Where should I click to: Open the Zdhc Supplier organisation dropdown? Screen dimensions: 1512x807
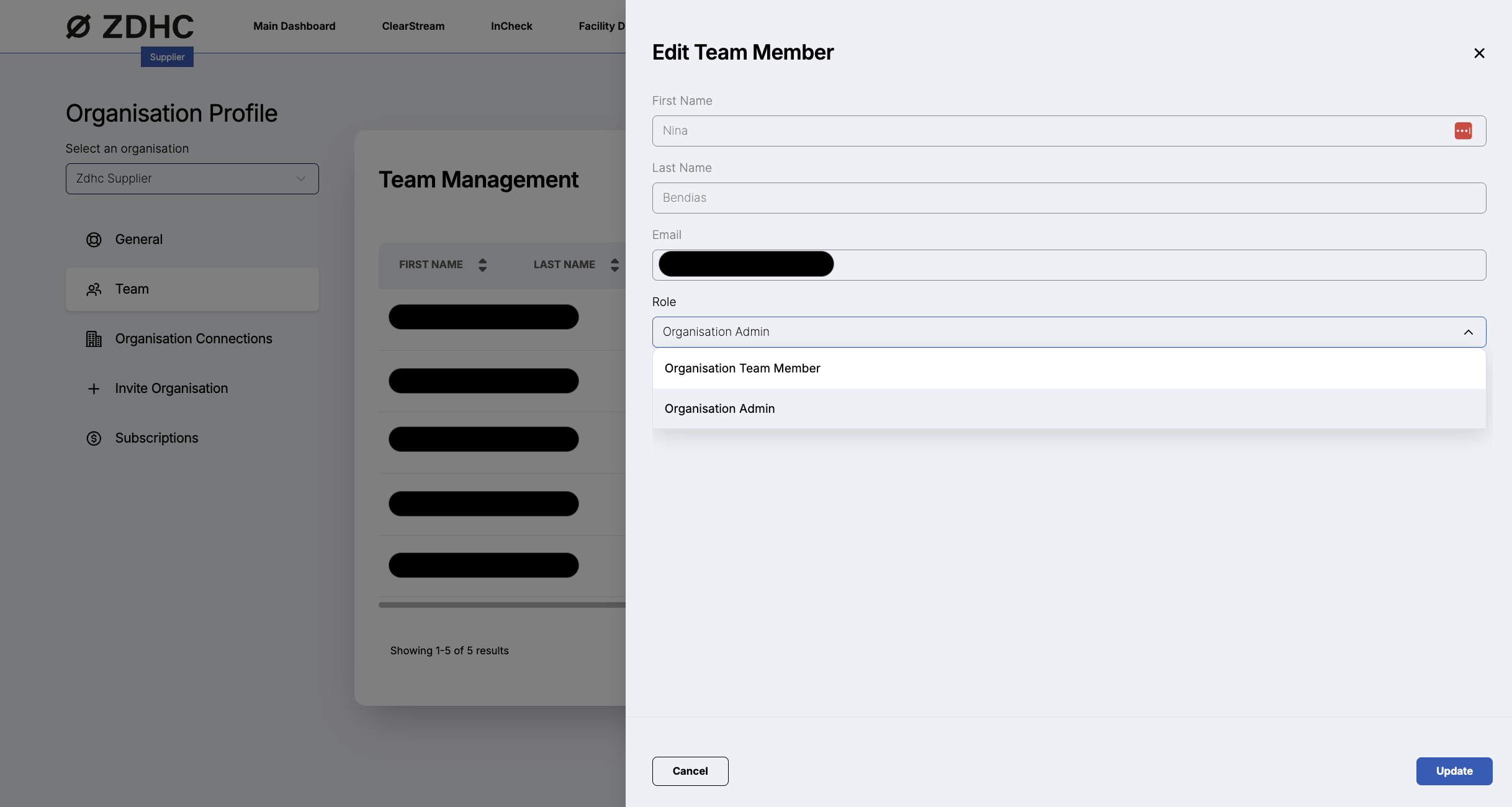(x=192, y=179)
